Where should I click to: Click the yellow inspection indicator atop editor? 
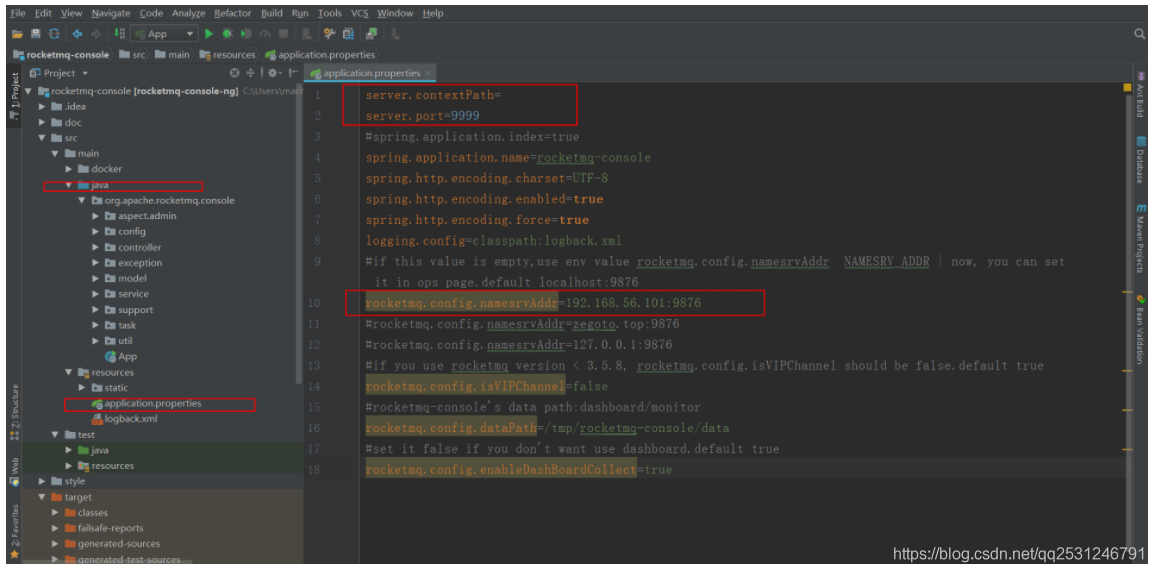point(1127,87)
